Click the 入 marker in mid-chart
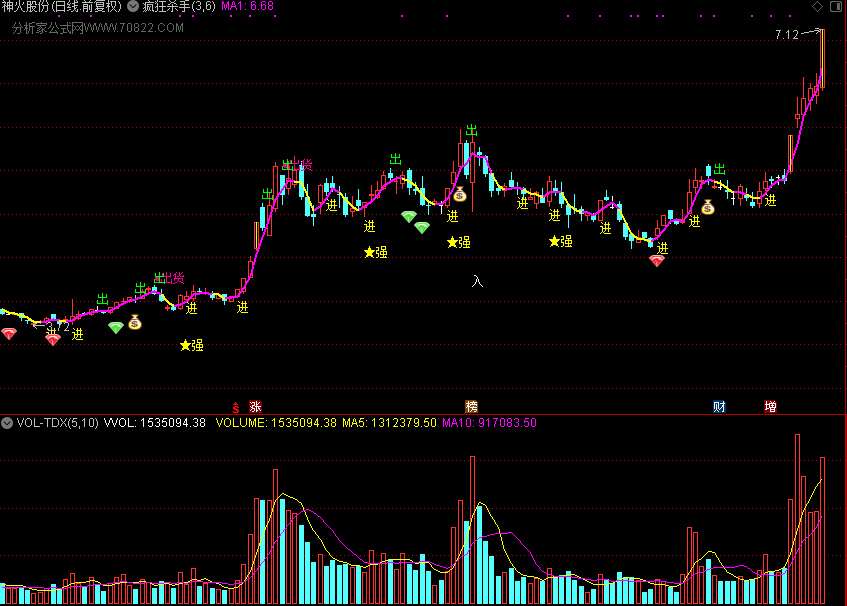The image size is (847, 606). 477,281
